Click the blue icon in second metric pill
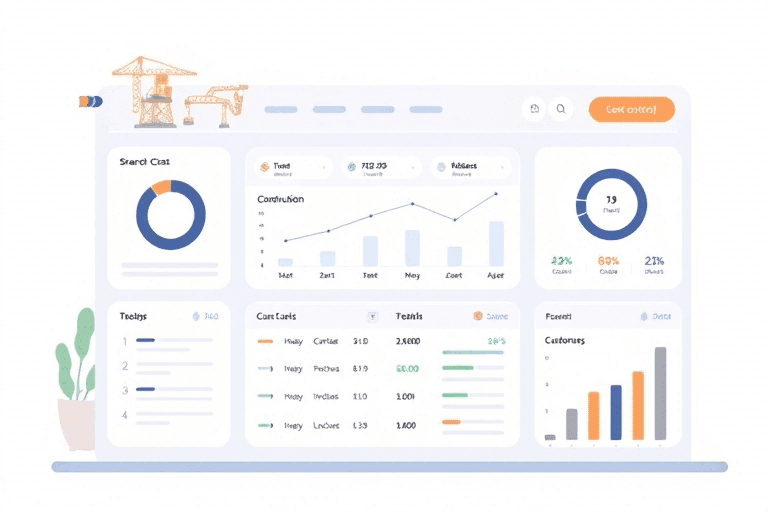768x512 pixels. pos(351,167)
